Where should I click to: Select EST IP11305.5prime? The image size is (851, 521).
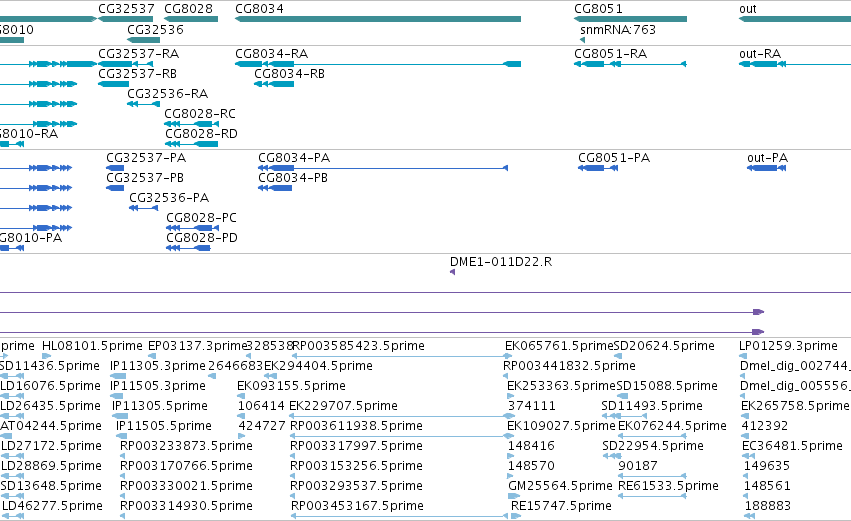point(160,406)
